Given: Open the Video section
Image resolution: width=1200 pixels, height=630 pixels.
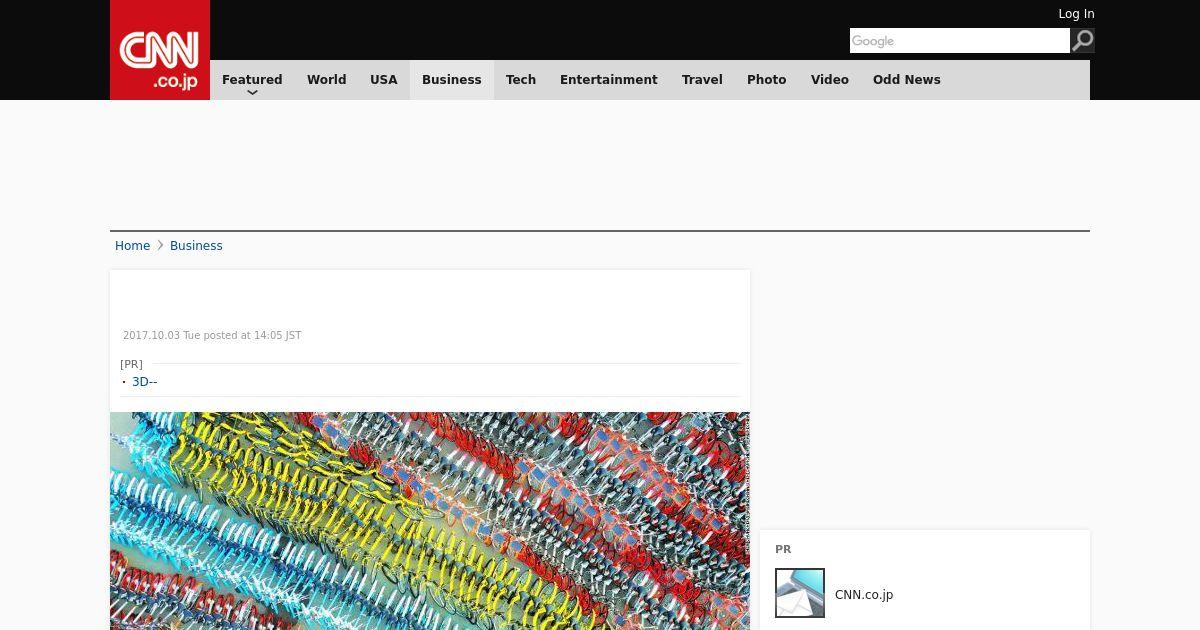Looking at the screenshot, I should click(x=830, y=80).
